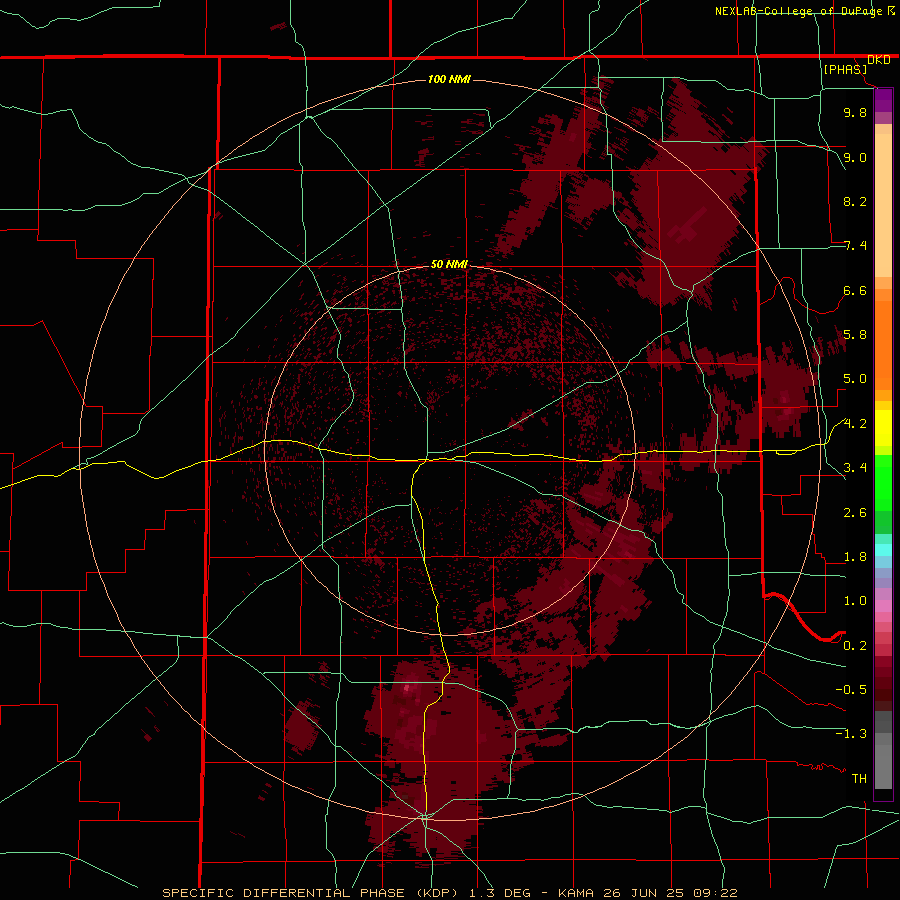Pick the pink segment of the color bar

(883, 606)
